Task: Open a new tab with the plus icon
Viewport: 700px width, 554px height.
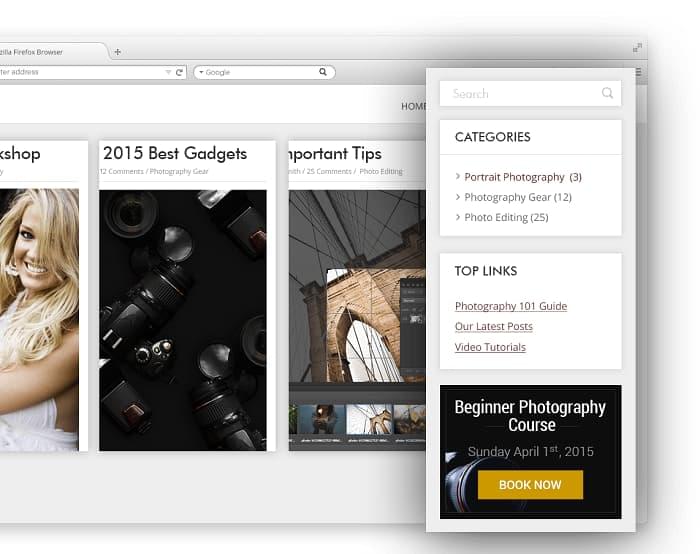Action: [x=117, y=52]
